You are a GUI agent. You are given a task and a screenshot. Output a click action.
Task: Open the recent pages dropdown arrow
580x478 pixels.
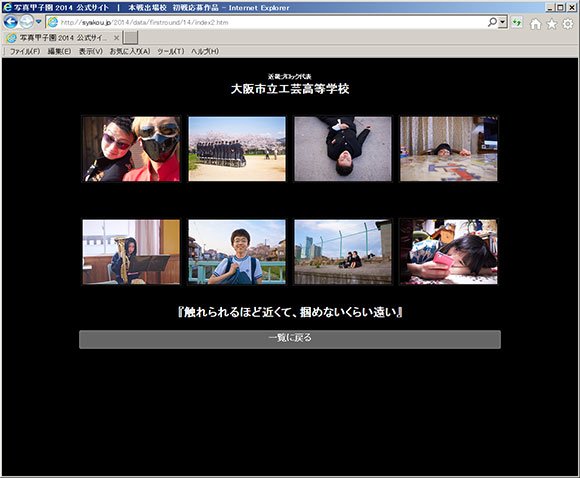click(x=38, y=22)
